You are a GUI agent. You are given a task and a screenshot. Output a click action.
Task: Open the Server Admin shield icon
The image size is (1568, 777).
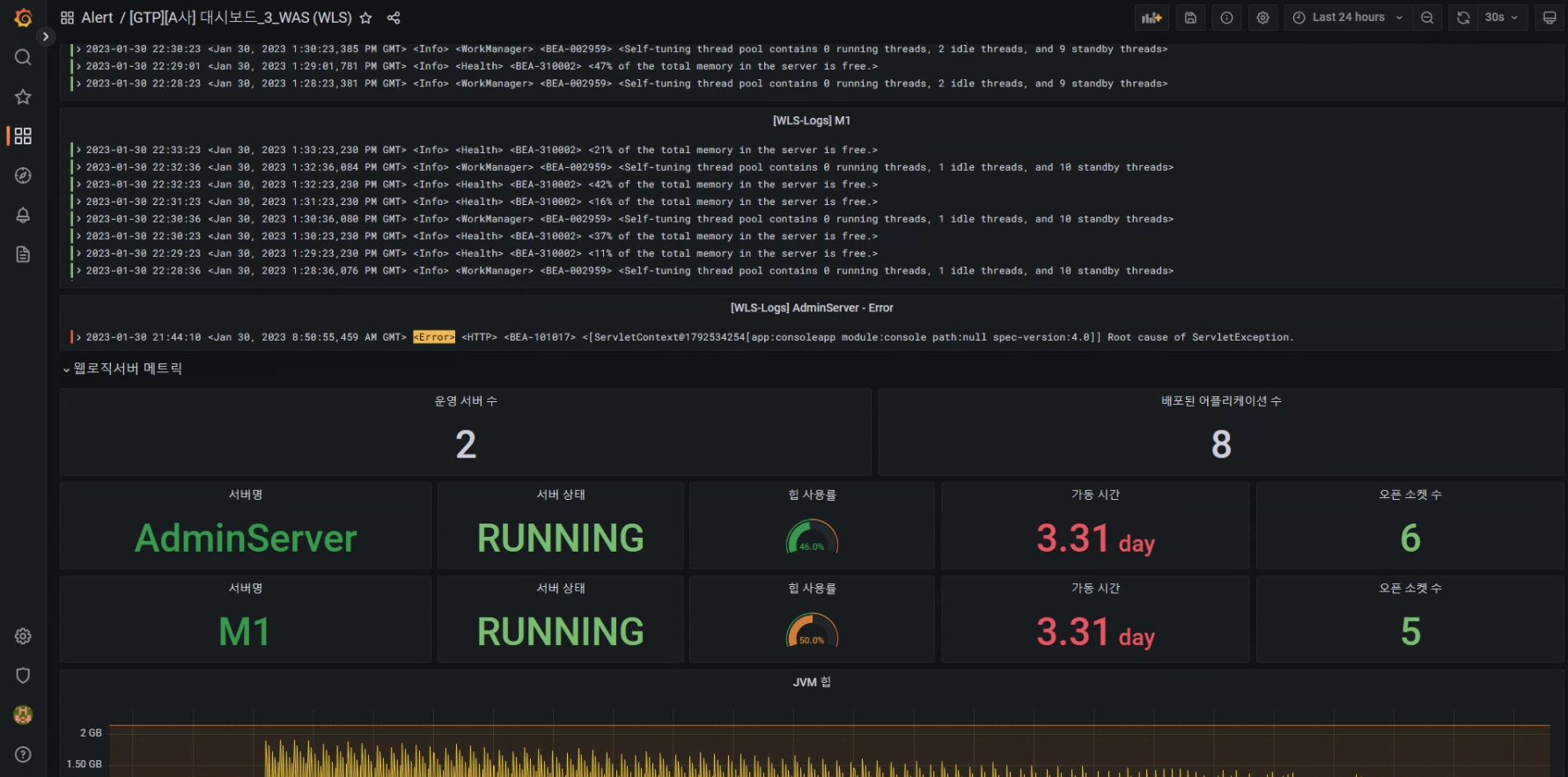click(x=23, y=675)
